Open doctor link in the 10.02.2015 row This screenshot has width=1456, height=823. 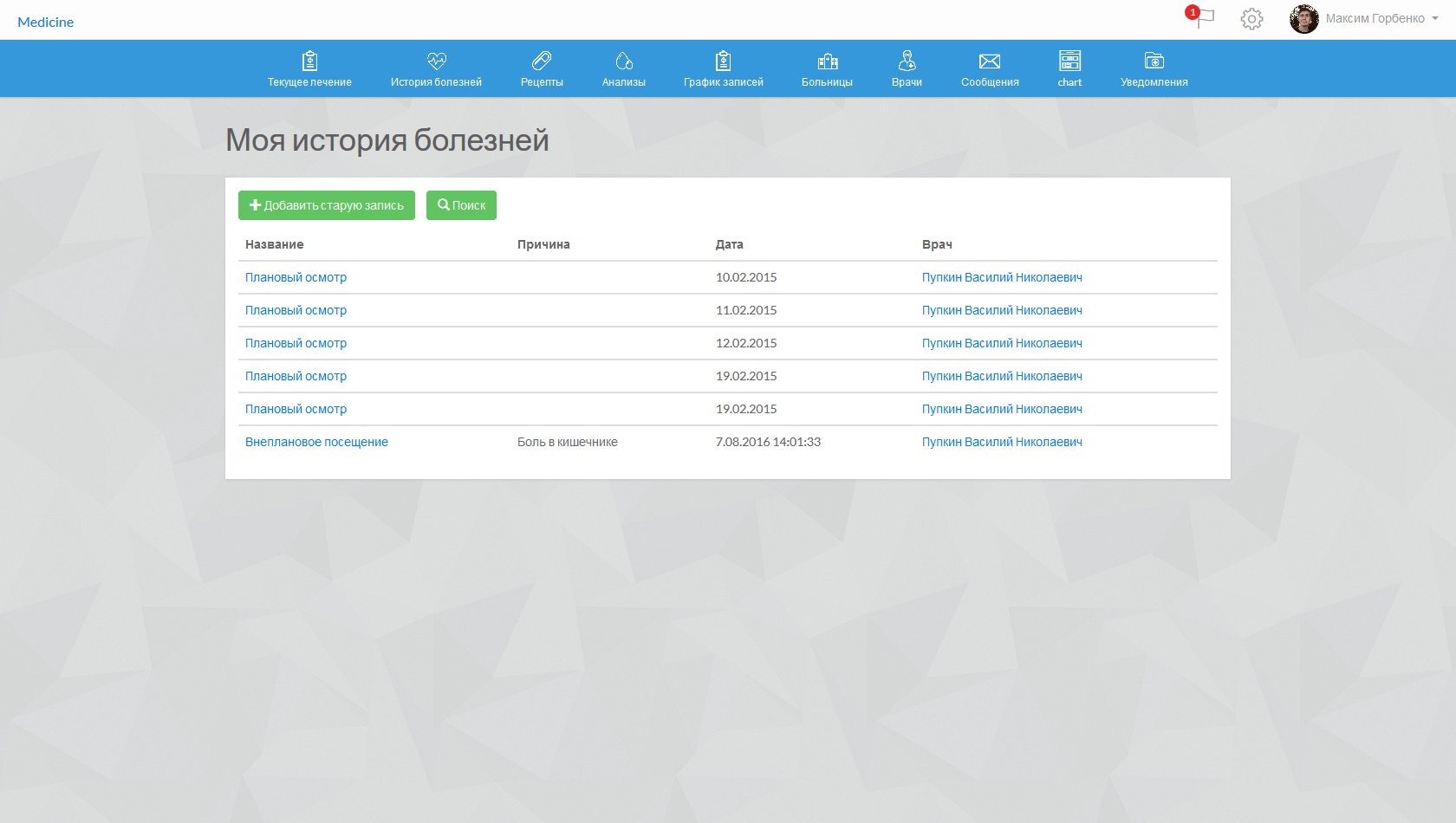tap(1002, 277)
